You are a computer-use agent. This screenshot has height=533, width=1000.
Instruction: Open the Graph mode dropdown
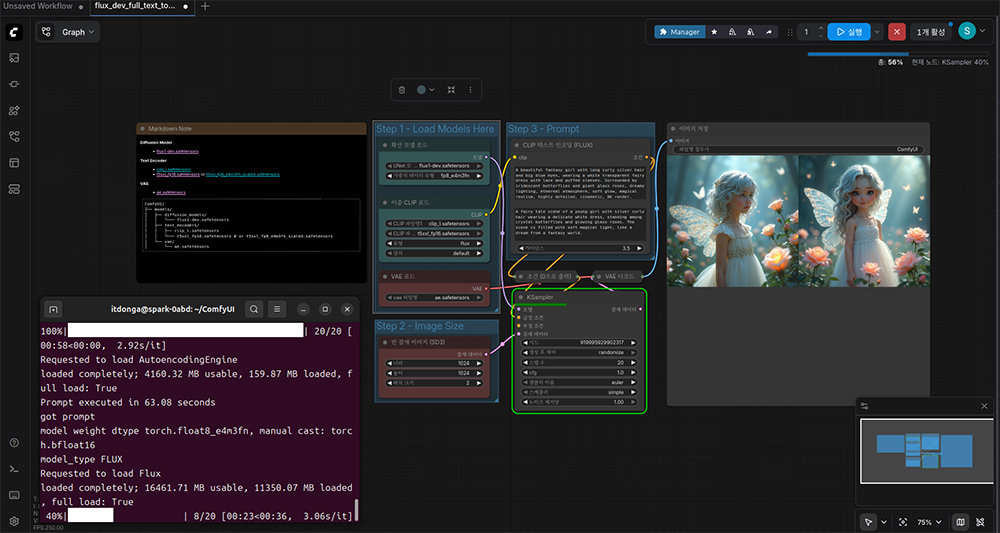pos(68,32)
